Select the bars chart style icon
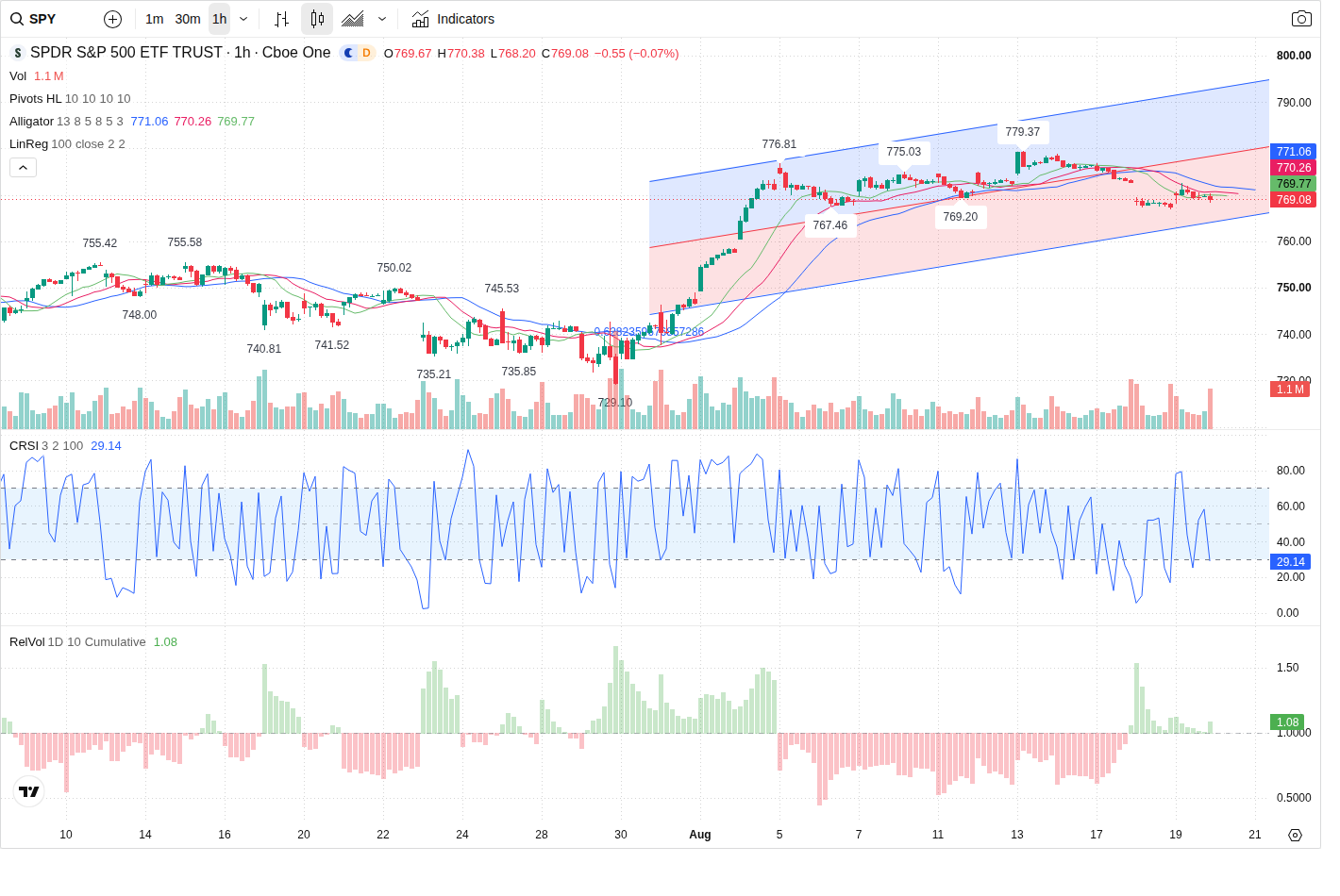The image size is (1340, 896). click(x=281, y=19)
